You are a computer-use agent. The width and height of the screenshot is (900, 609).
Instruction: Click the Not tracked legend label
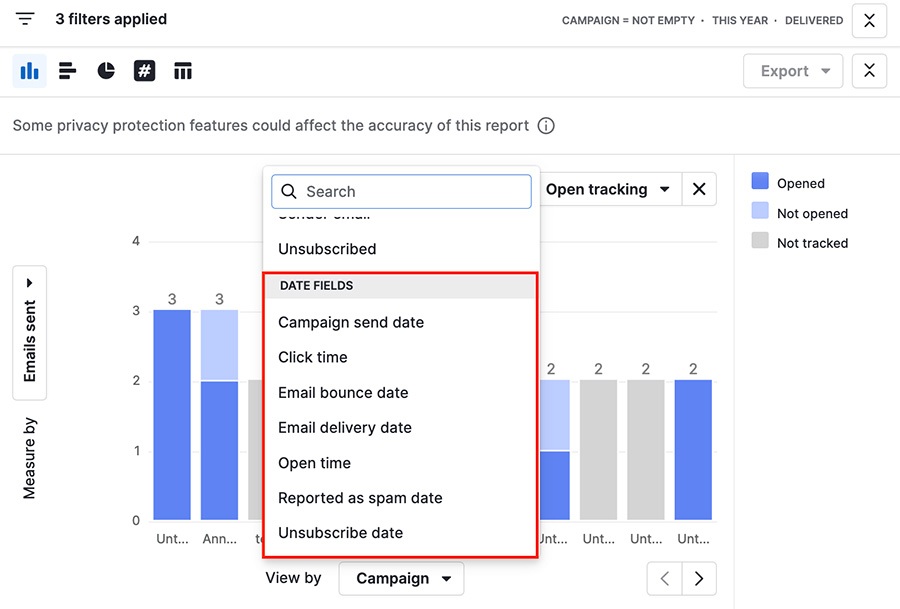coord(812,243)
